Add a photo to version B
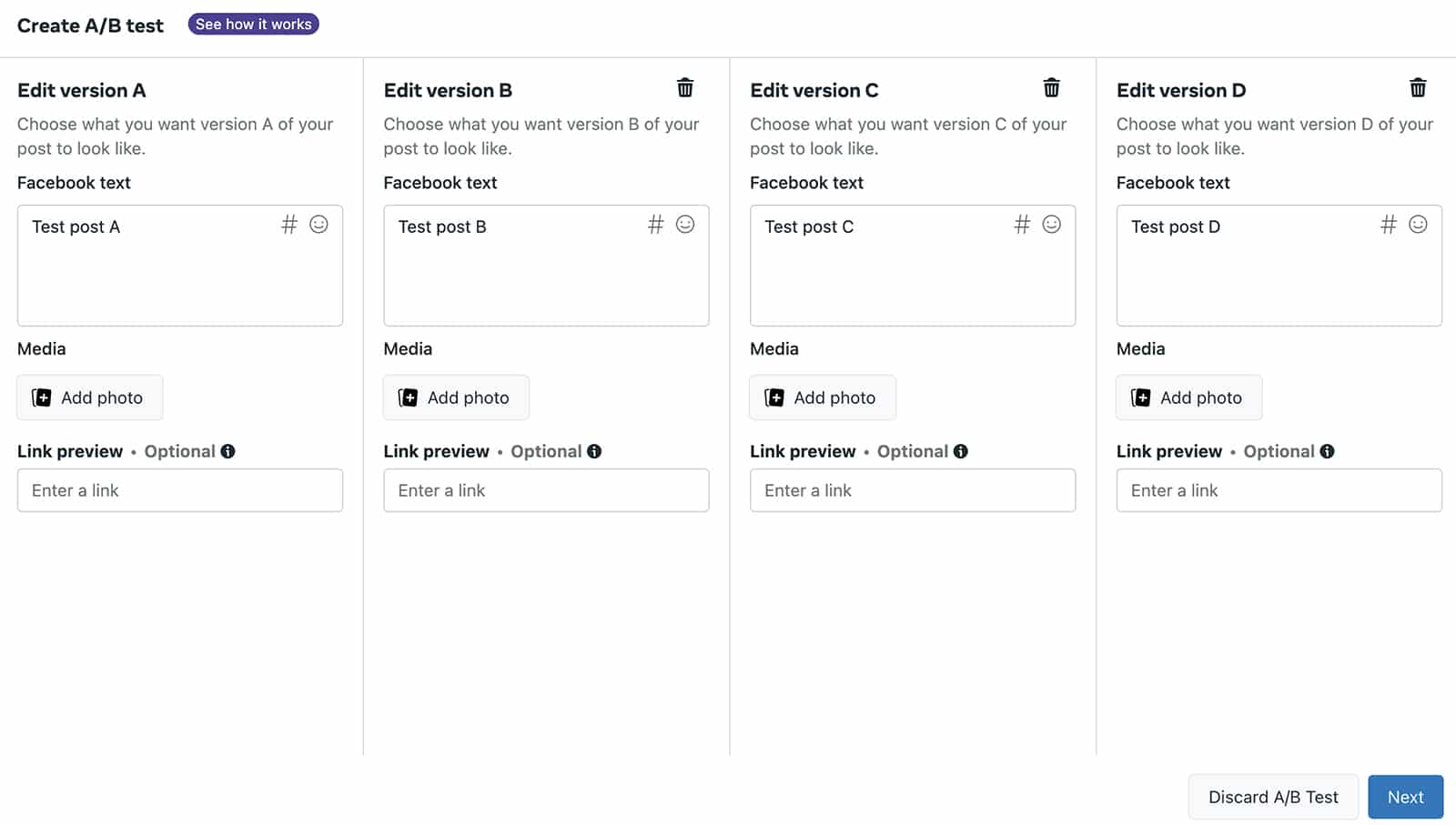The width and height of the screenshot is (1456, 825). [x=456, y=397]
